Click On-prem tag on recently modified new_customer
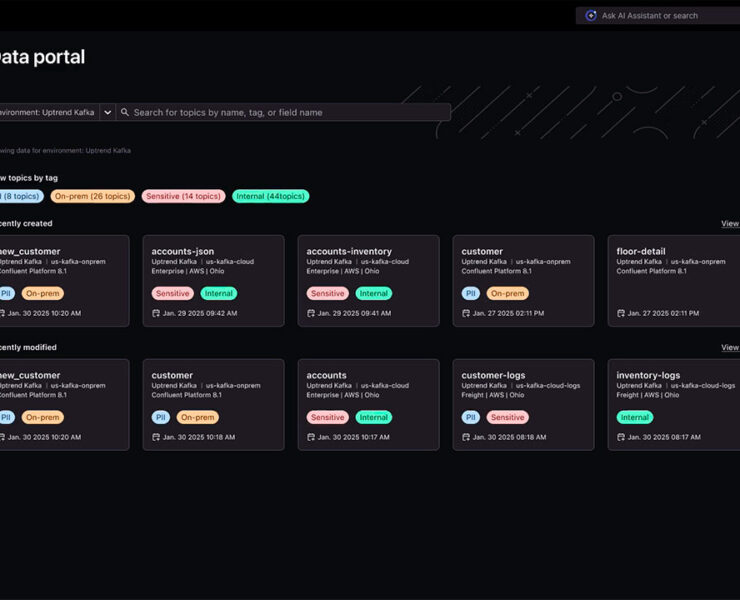The image size is (740, 600). (x=42, y=417)
